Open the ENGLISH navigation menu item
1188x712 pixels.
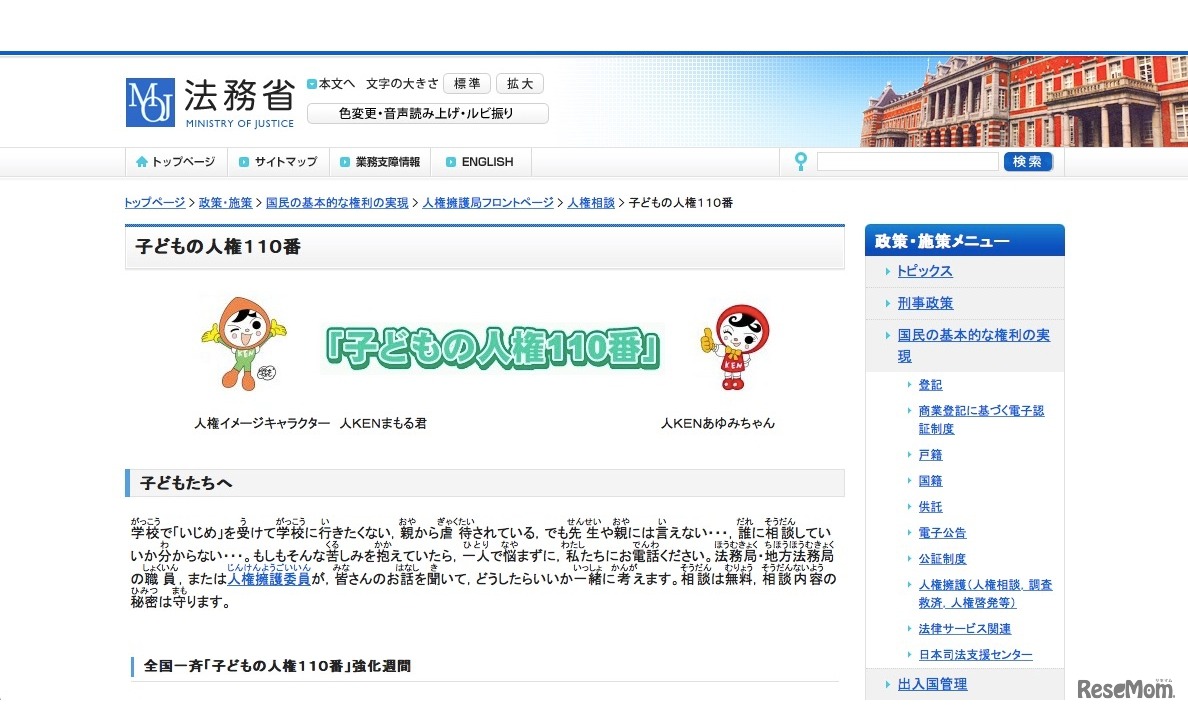[486, 161]
